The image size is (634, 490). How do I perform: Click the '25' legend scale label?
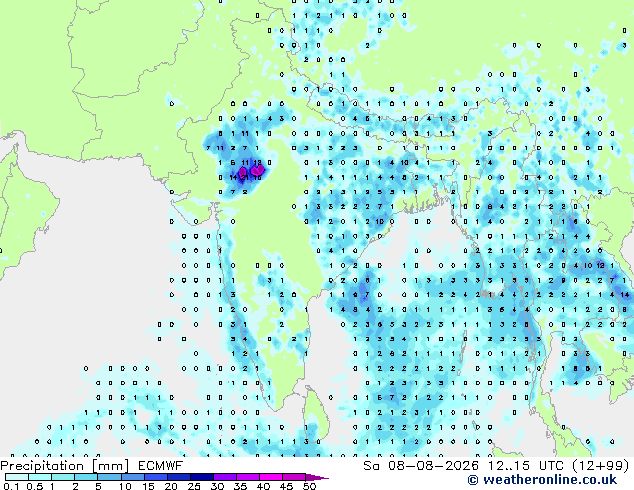point(194,486)
